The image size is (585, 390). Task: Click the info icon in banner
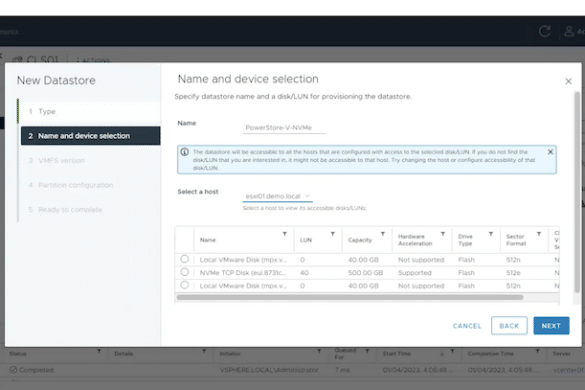[184, 152]
